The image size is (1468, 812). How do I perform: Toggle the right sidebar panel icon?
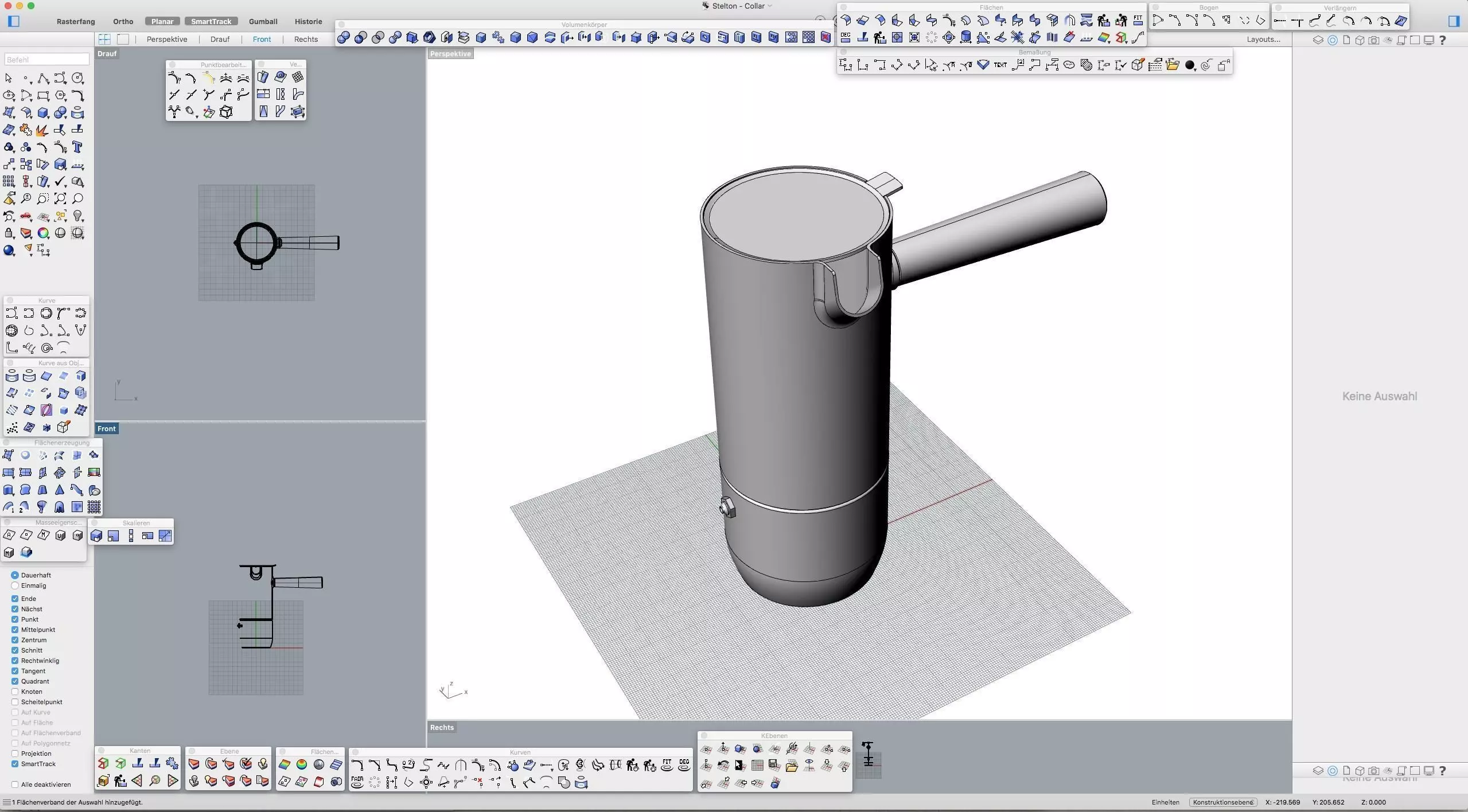point(1454,21)
